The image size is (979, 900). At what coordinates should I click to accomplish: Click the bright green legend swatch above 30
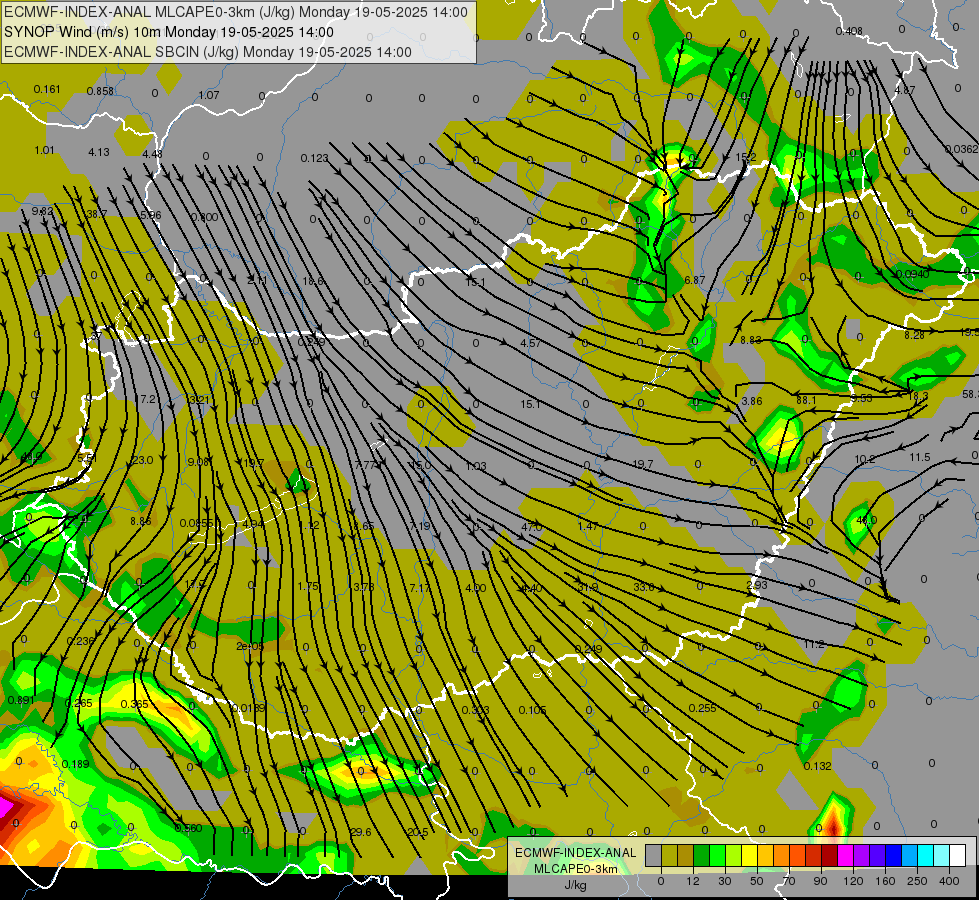[718, 856]
